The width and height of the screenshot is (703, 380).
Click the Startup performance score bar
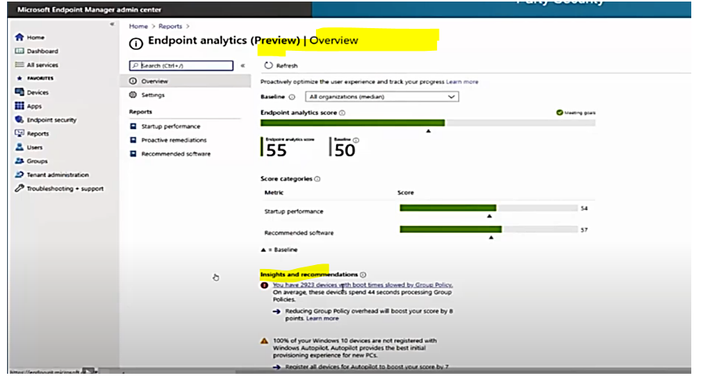tap(489, 208)
